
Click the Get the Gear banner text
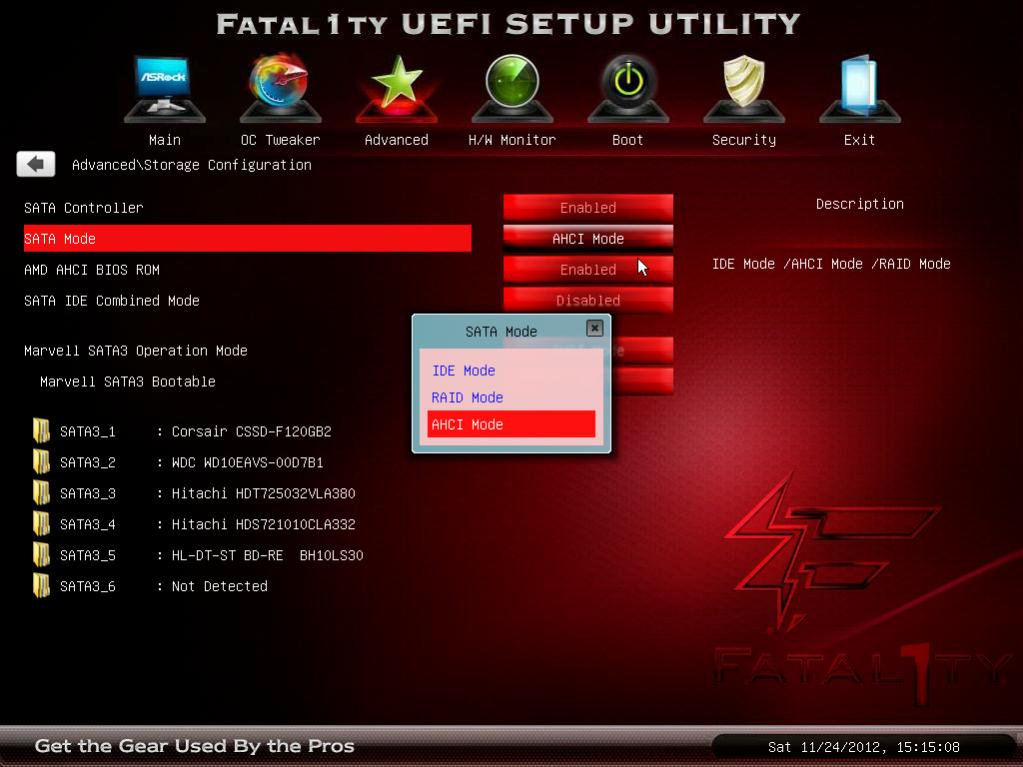tap(194, 745)
